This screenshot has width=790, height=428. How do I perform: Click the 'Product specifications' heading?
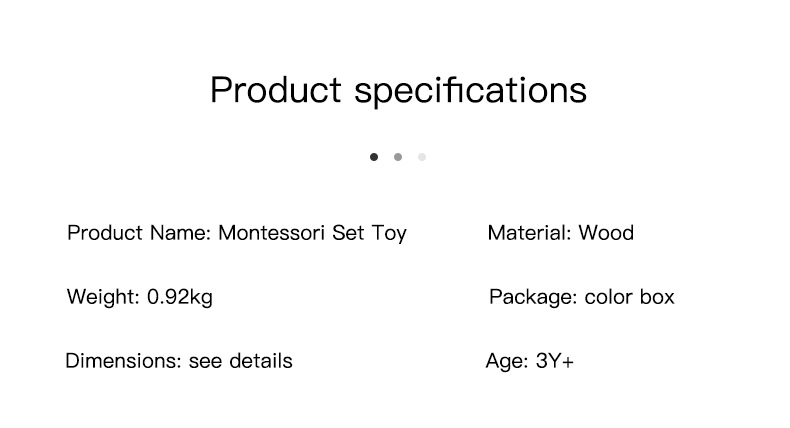[398, 90]
